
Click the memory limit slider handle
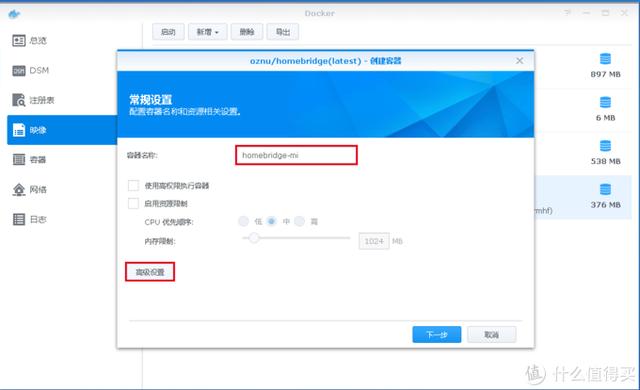[x=254, y=237]
